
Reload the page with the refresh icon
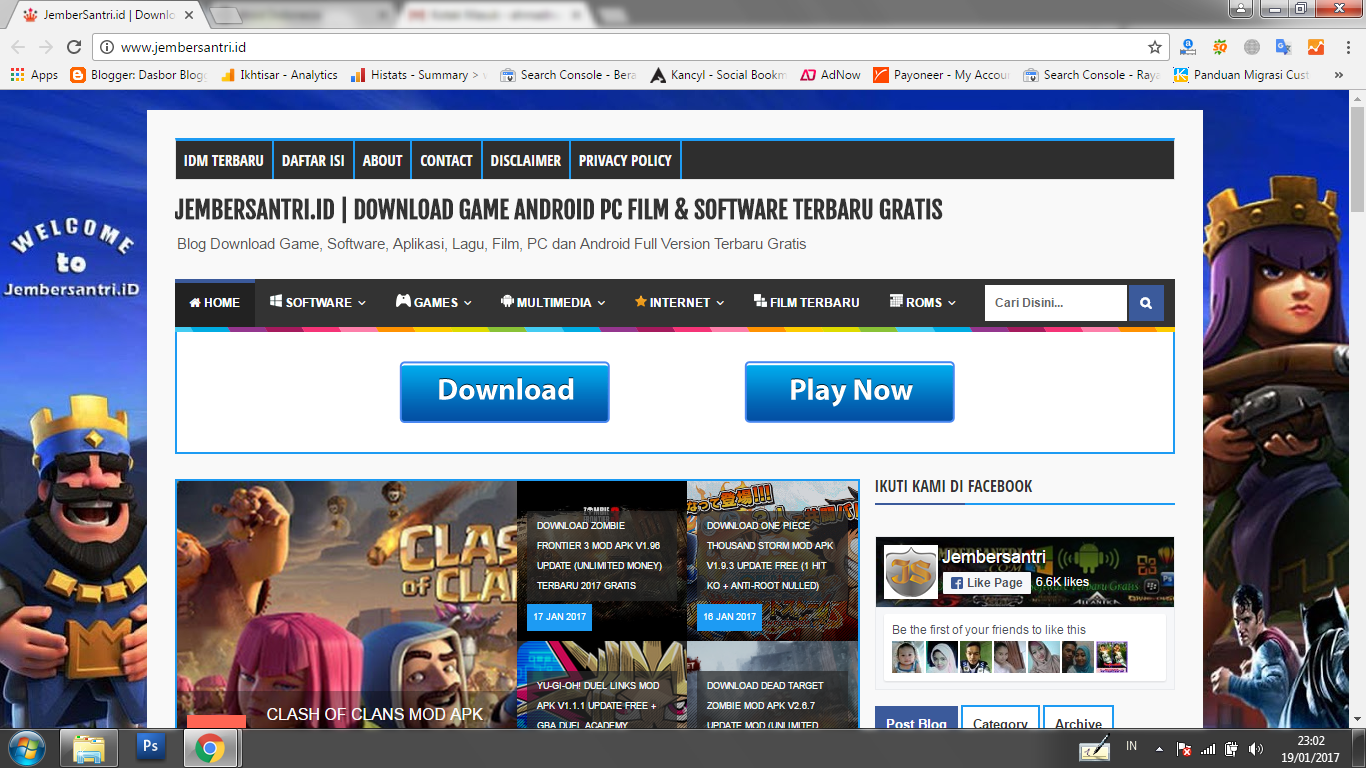[73, 47]
